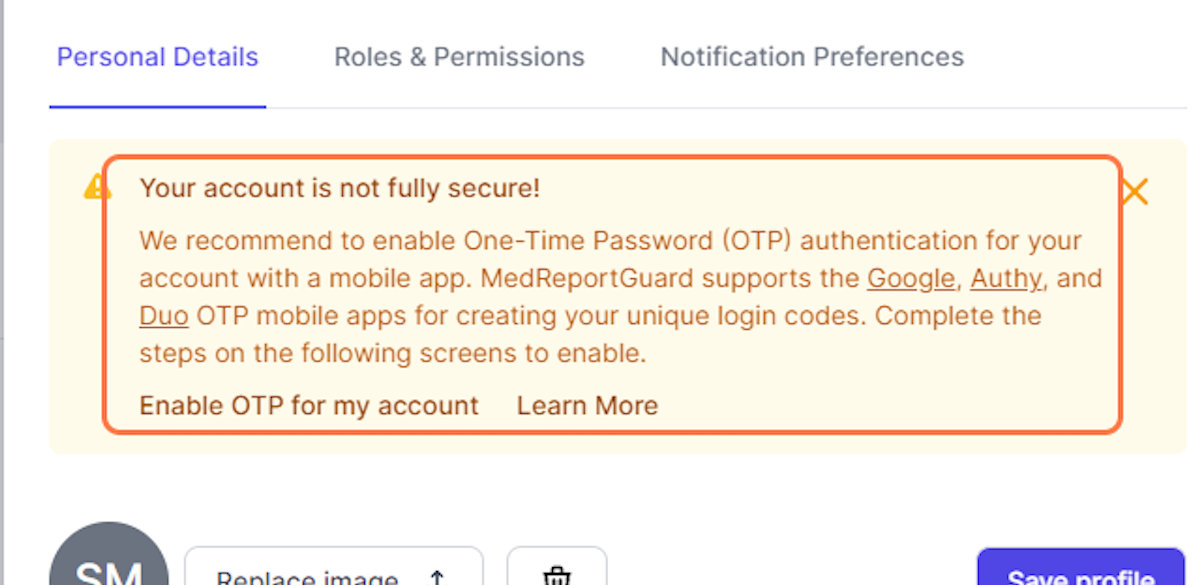
Task: Click the 'steps on the following screens' sentence
Action: point(346,353)
